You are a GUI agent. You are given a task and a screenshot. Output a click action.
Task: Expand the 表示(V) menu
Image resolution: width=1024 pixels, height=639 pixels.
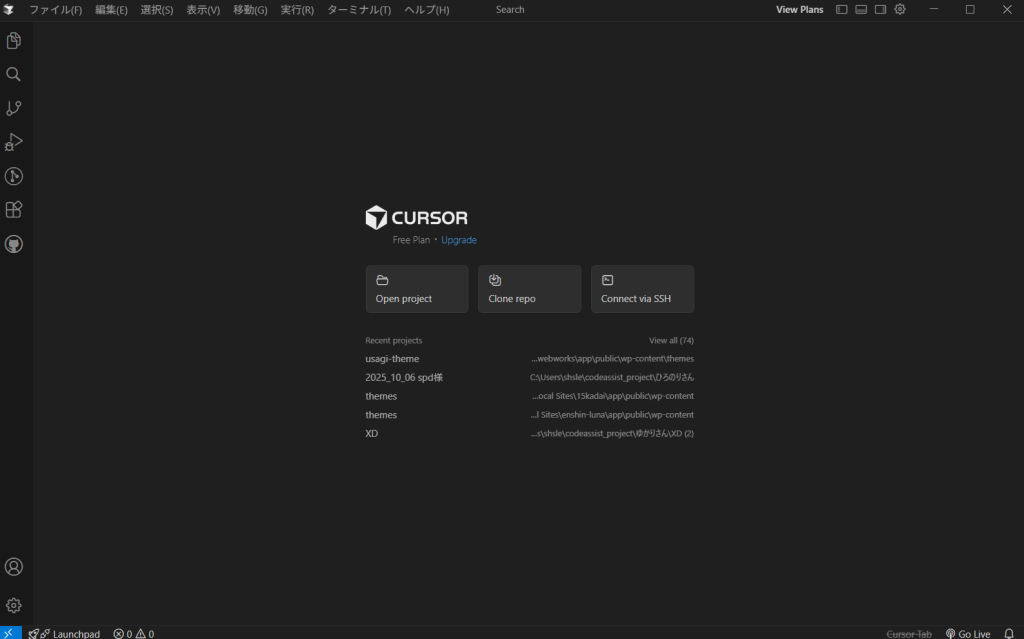click(203, 10)
